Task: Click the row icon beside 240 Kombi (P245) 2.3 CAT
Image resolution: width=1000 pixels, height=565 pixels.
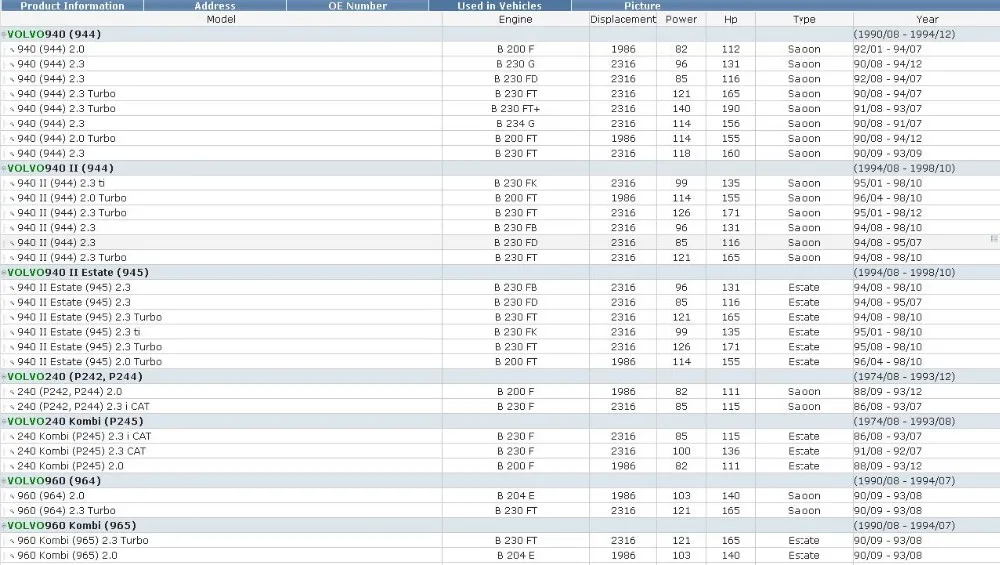Action: (x=11, y=451)
